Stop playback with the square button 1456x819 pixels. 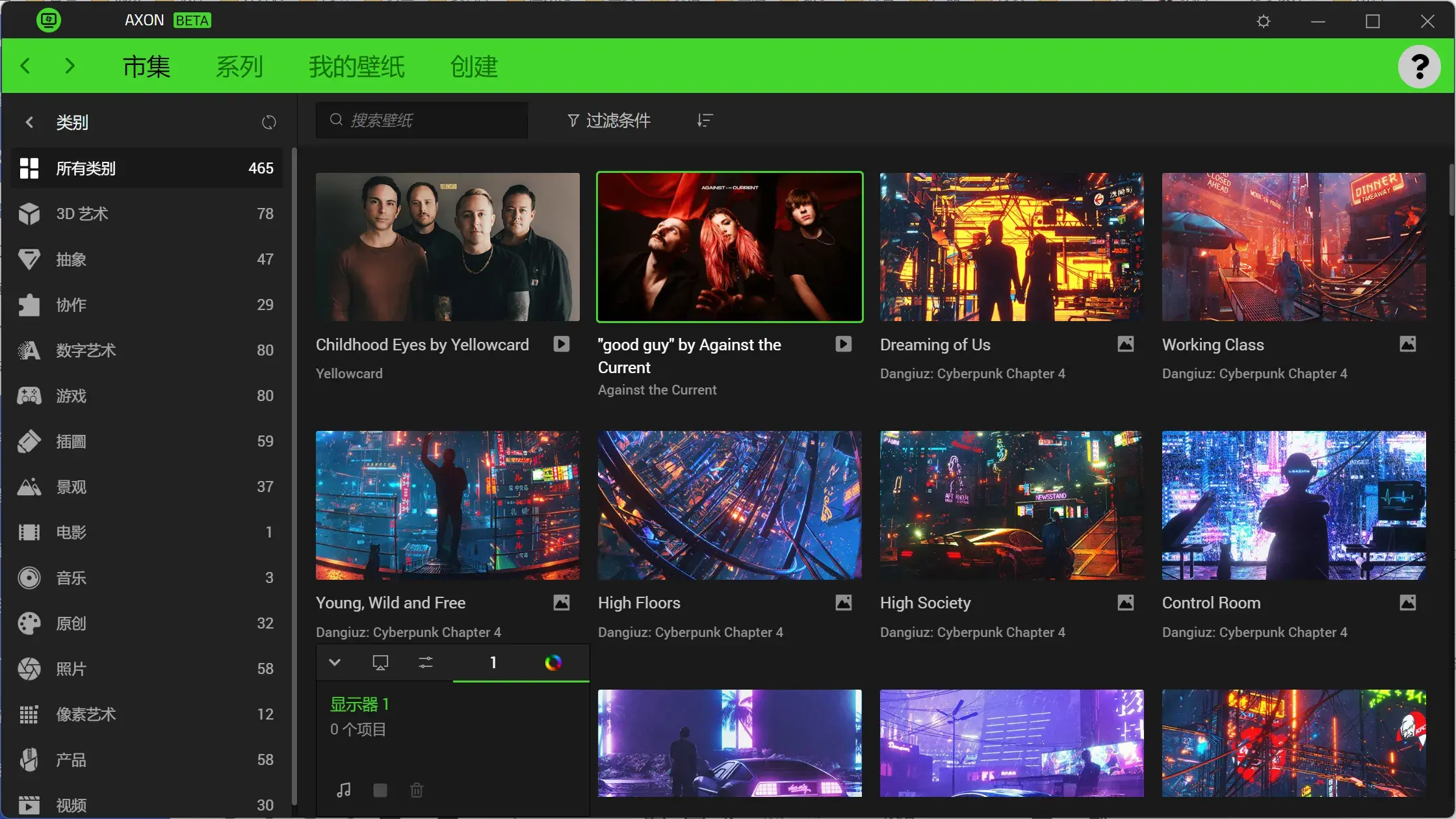[380, 790]
